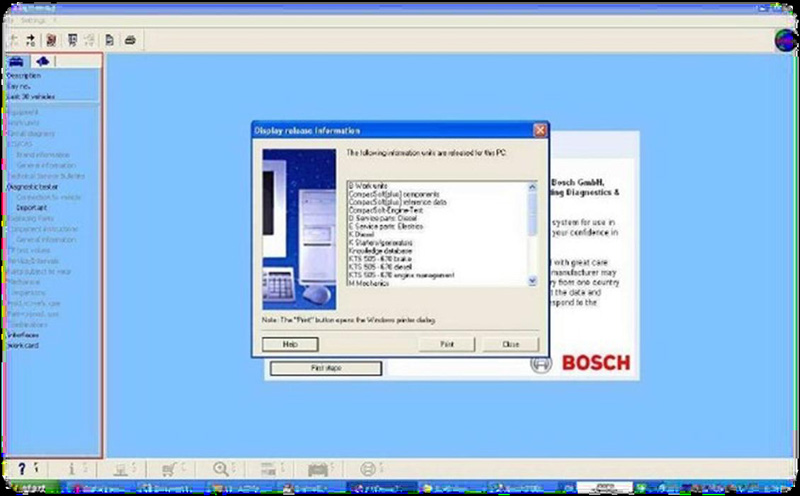
Task: Open the Settings menu
Action: coord(33,19)
